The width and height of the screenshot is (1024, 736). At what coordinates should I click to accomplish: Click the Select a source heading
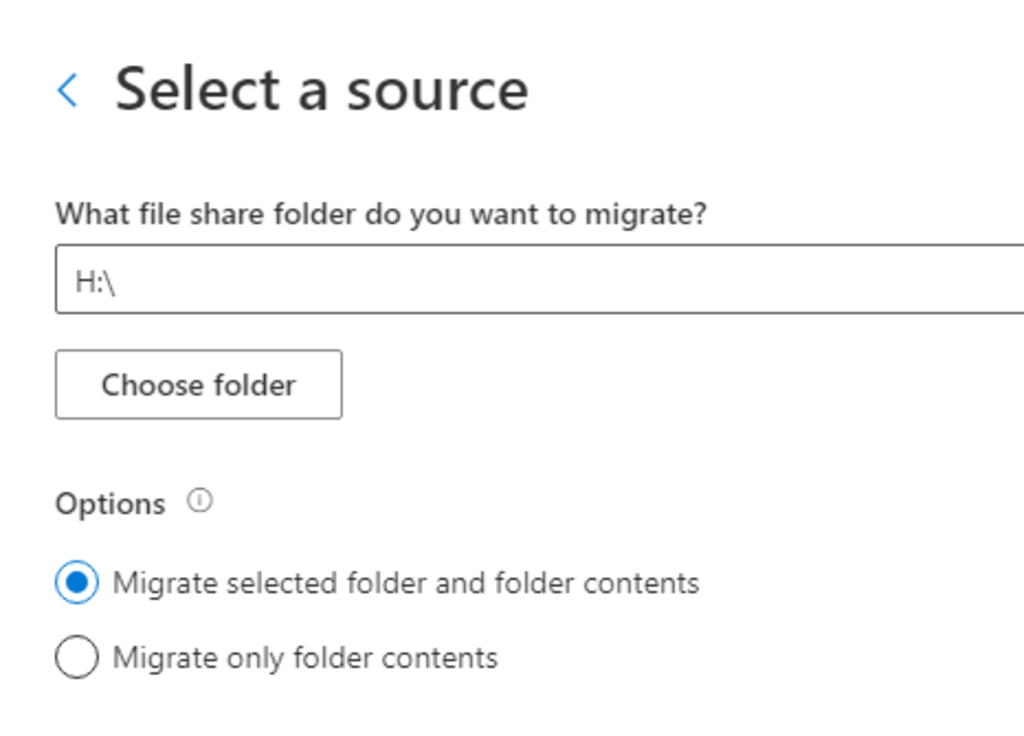tap(322, 89)
